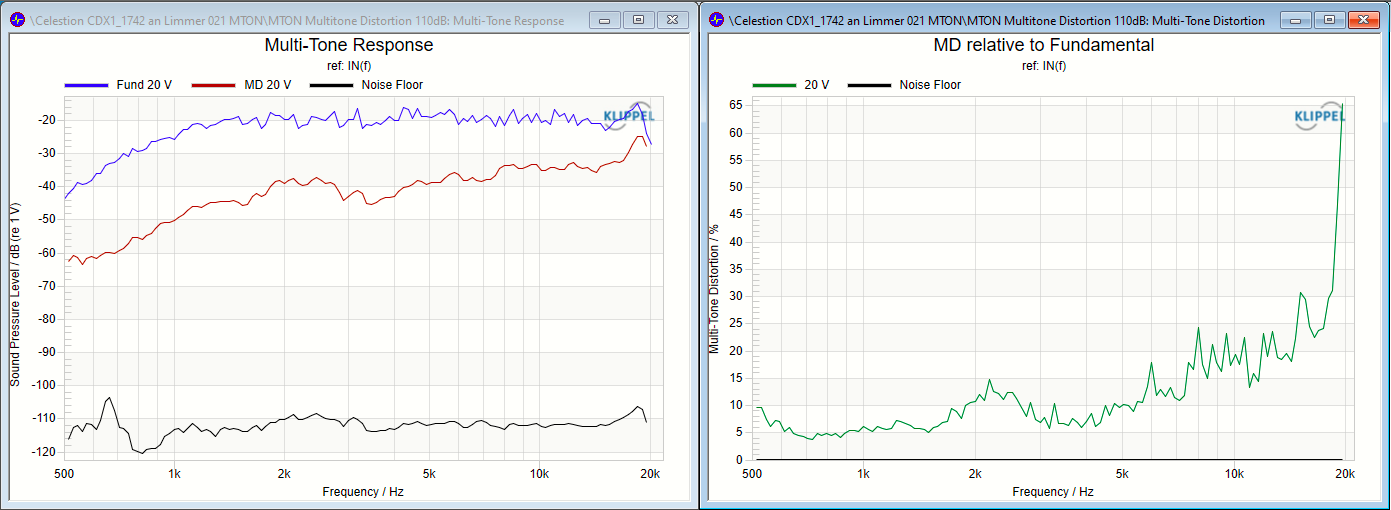Image resolution: width=1391 pixels, height=510 pixels.
Task: Click the red MD 20 V line swatch
Action: point(214,86)
